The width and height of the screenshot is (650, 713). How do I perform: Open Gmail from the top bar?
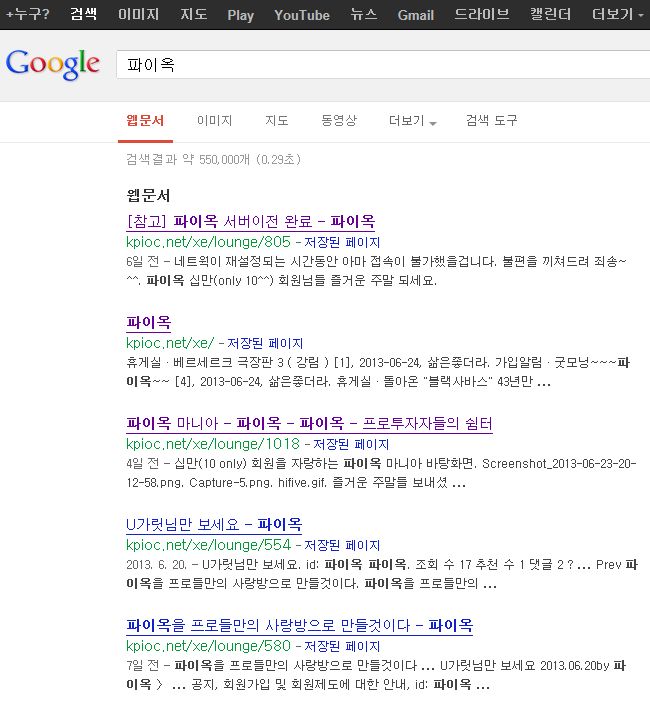416,15
